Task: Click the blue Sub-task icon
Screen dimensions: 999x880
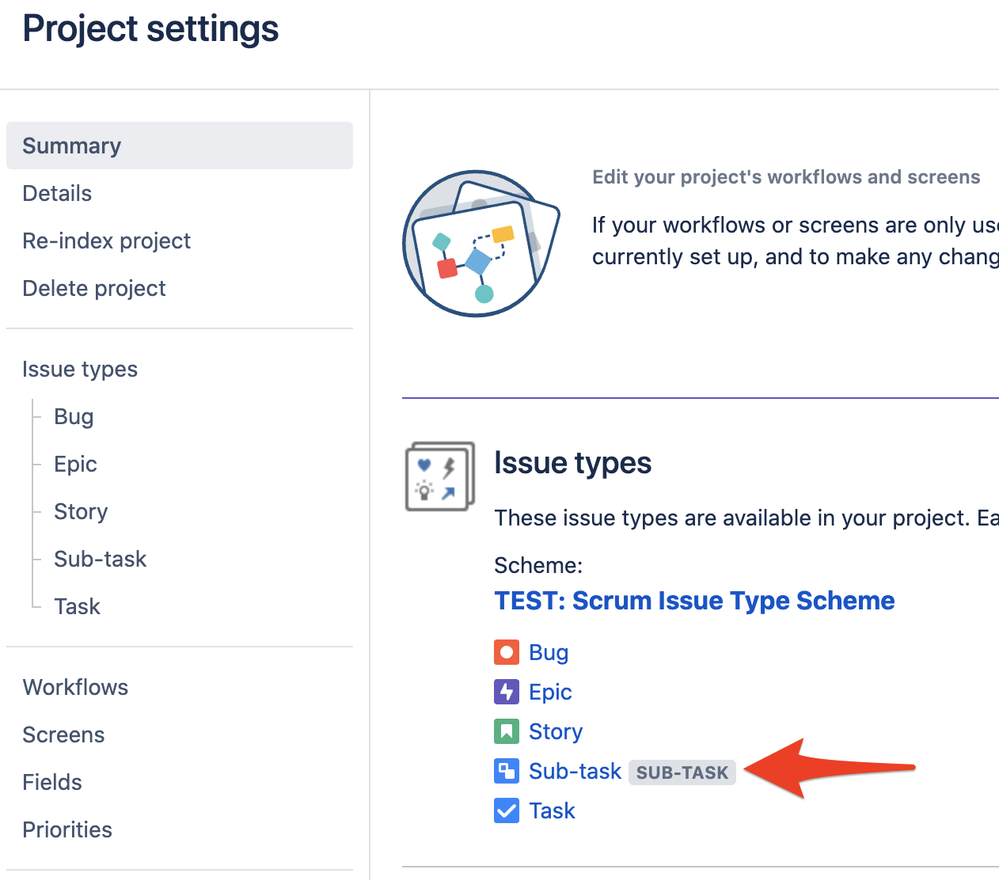Action: click(x=507, y=771)
